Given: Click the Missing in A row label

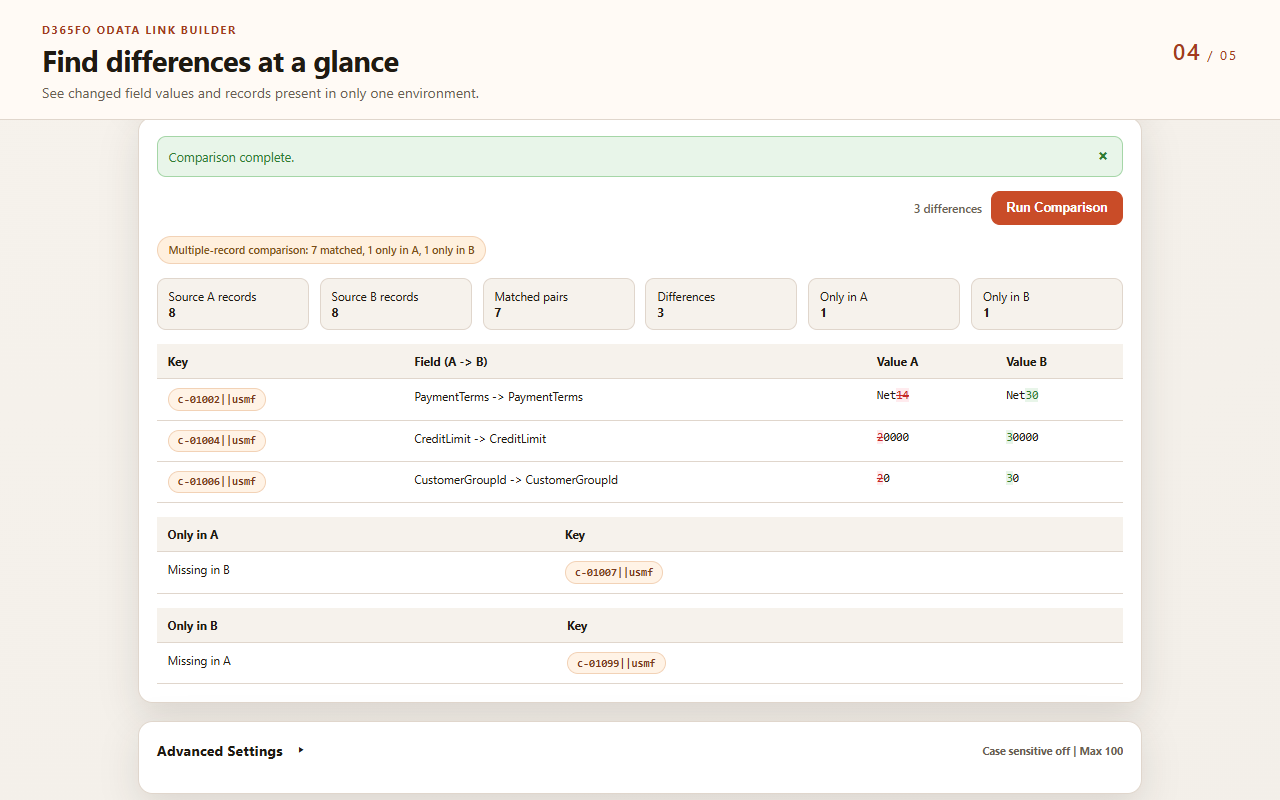Looking at the screenshot, I should pos(199,661).
